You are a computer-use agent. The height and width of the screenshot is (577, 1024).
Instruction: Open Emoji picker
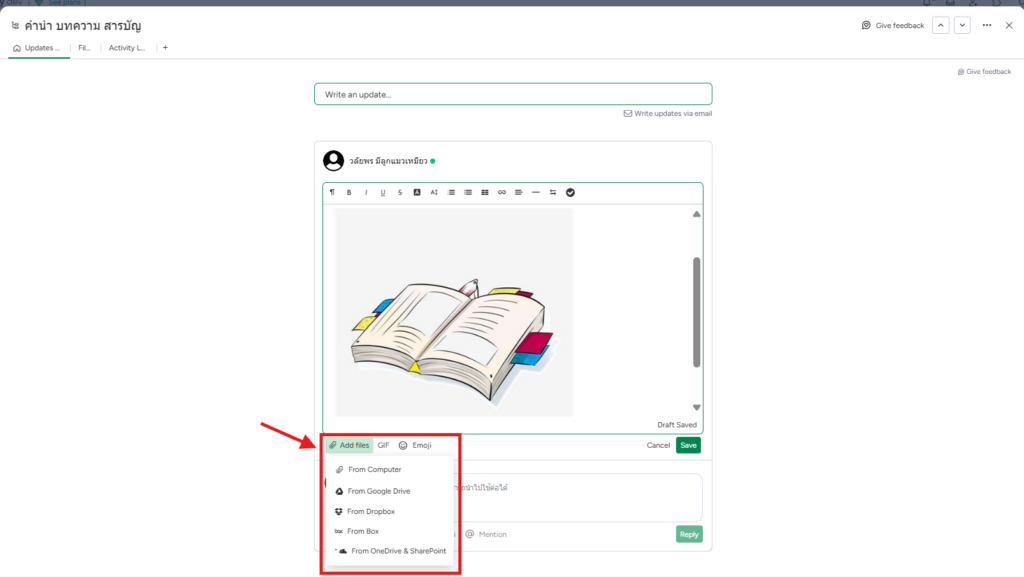point(415,445)
